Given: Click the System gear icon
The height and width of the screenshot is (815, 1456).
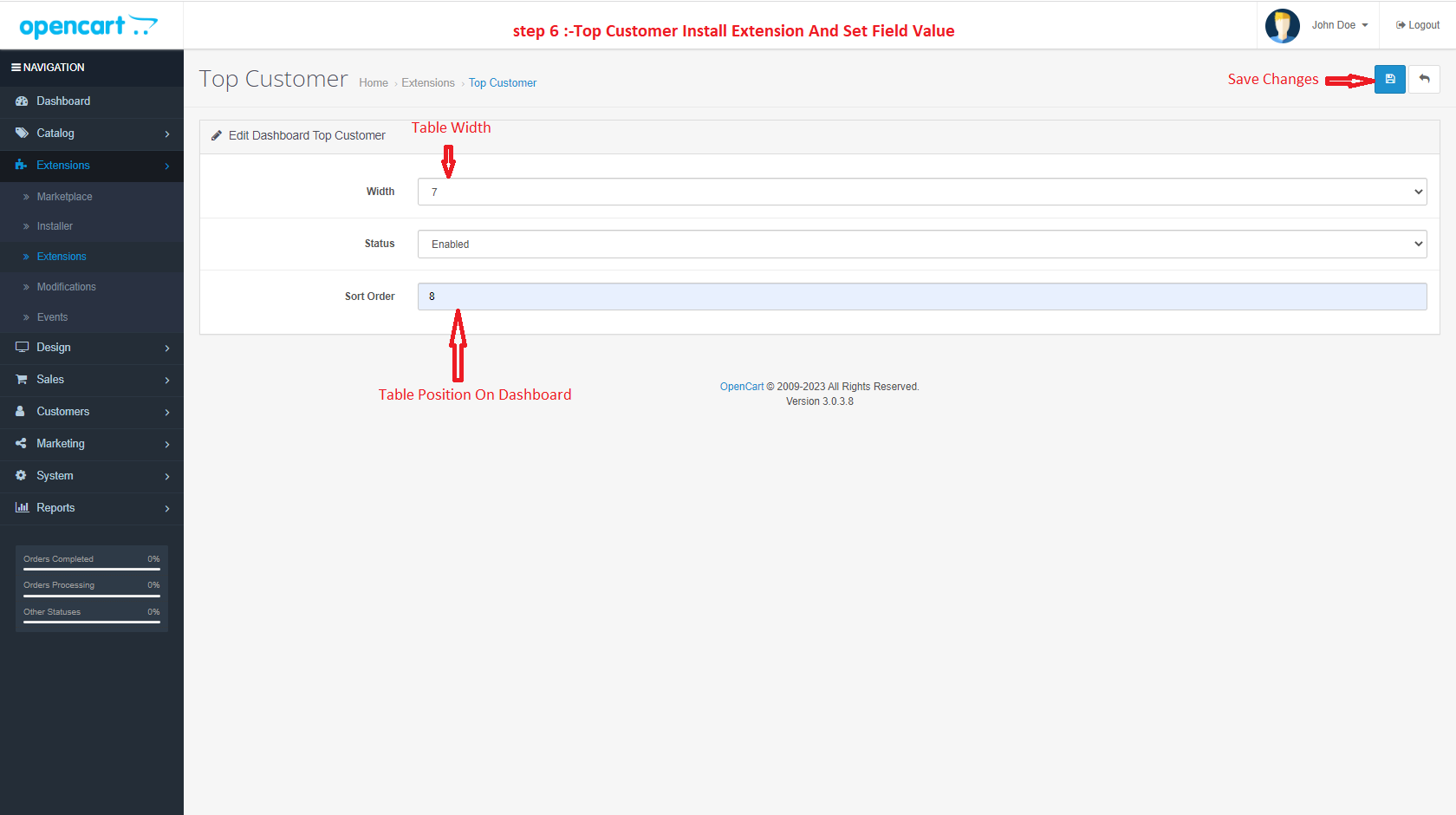Looking at the screenshot, I should coord(22,476).
